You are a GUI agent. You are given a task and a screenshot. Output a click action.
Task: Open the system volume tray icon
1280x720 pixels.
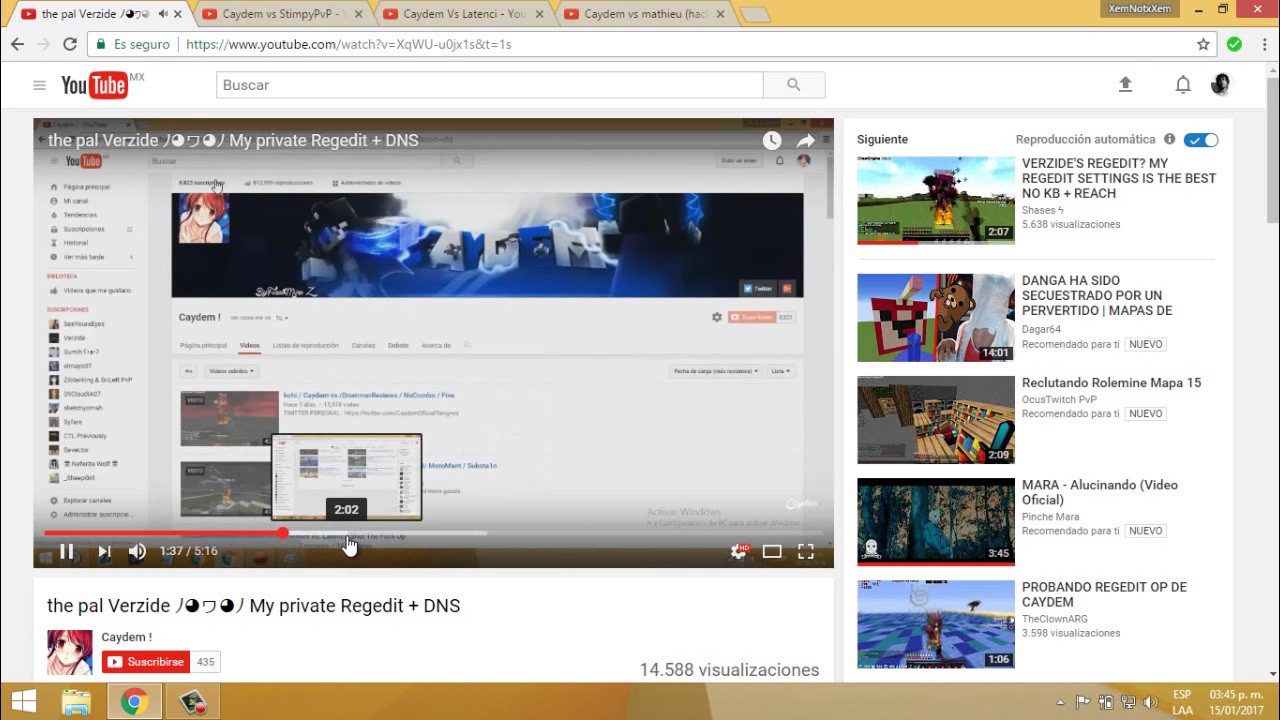coord(1150,702)
